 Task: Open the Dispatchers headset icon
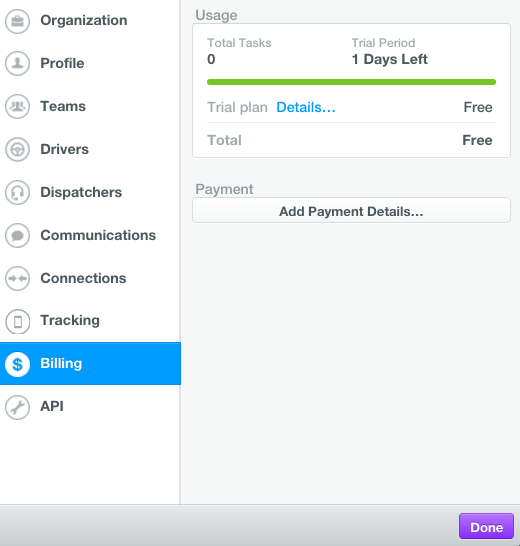pos(17,192)
